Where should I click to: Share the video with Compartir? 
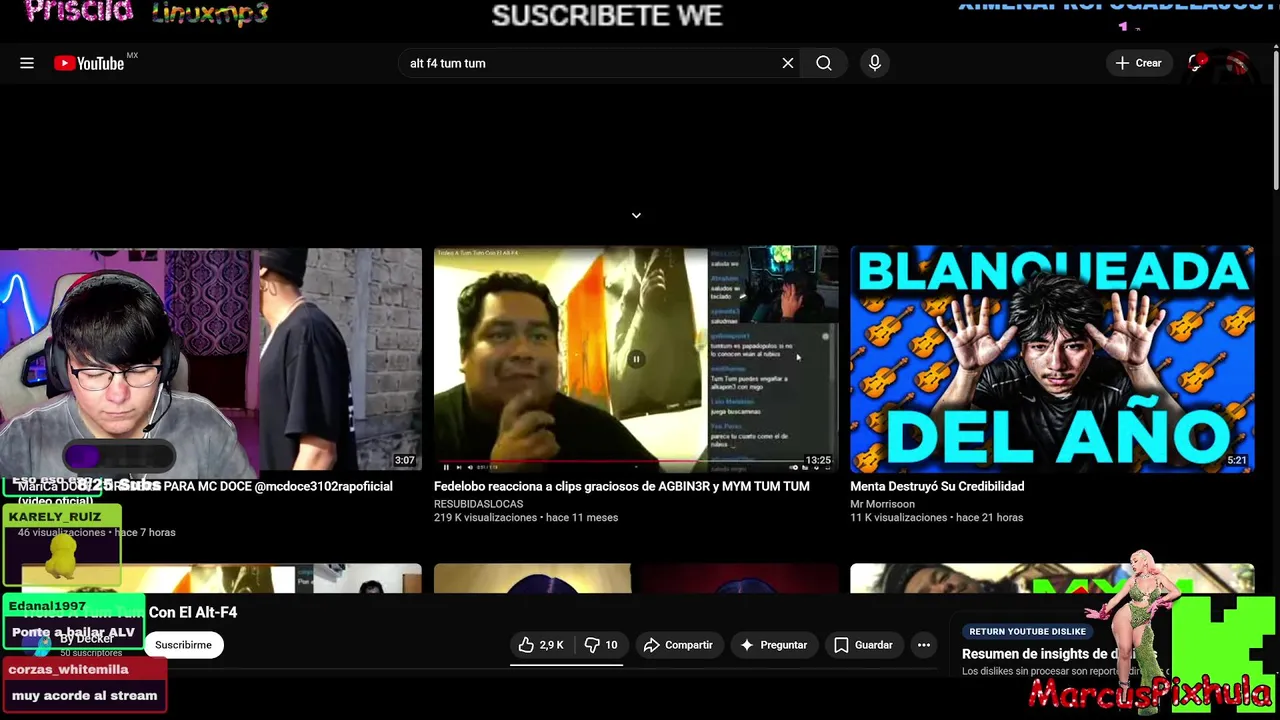click(678, 645)
